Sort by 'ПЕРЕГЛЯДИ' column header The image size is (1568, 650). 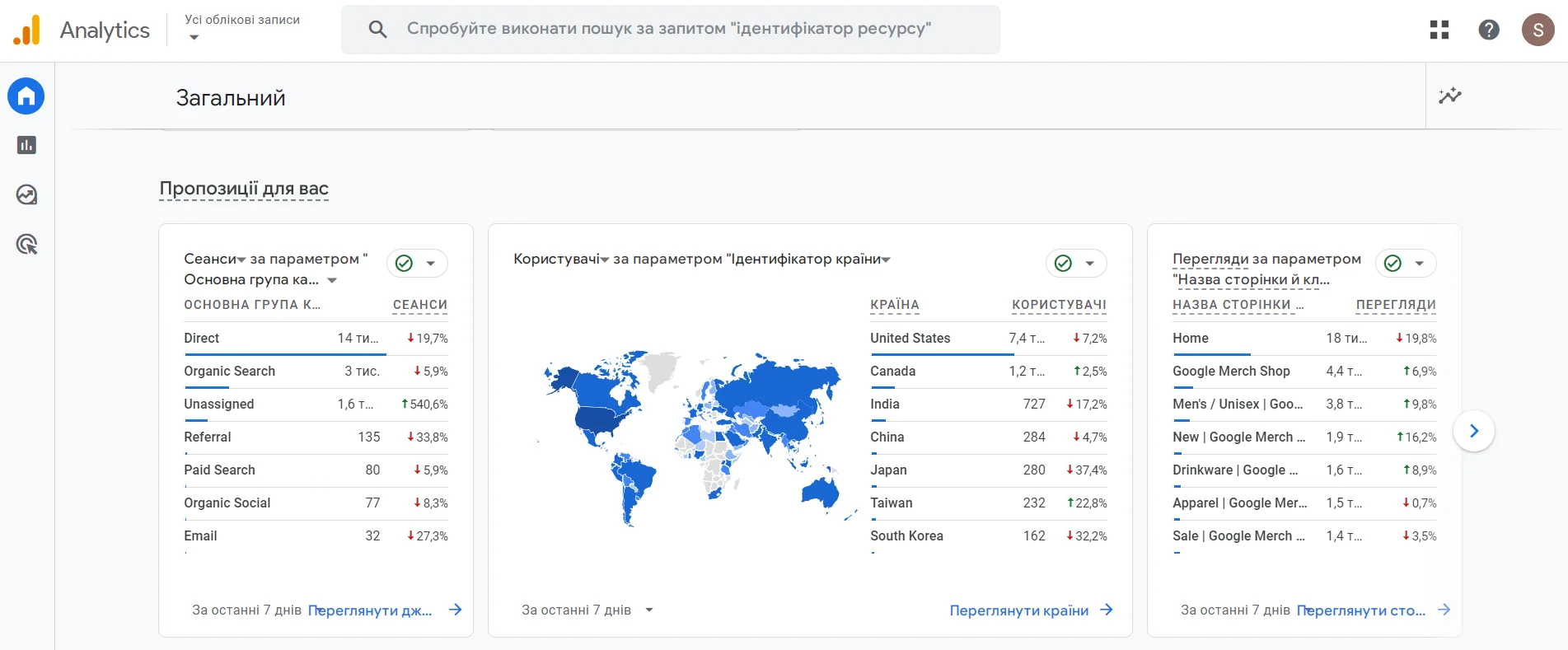tap(1396, 305)
